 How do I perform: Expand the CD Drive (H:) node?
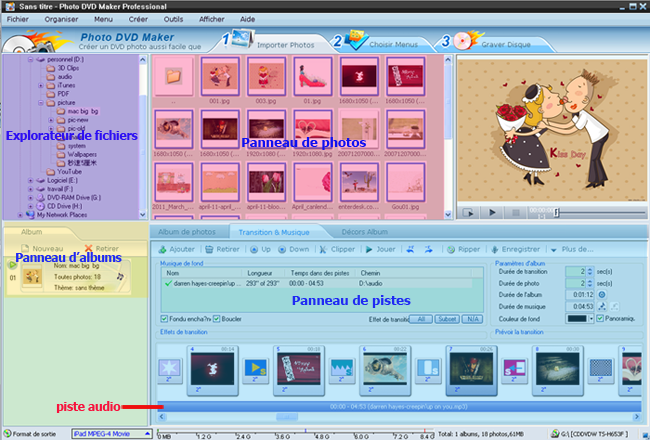click(x=30, y=206)
